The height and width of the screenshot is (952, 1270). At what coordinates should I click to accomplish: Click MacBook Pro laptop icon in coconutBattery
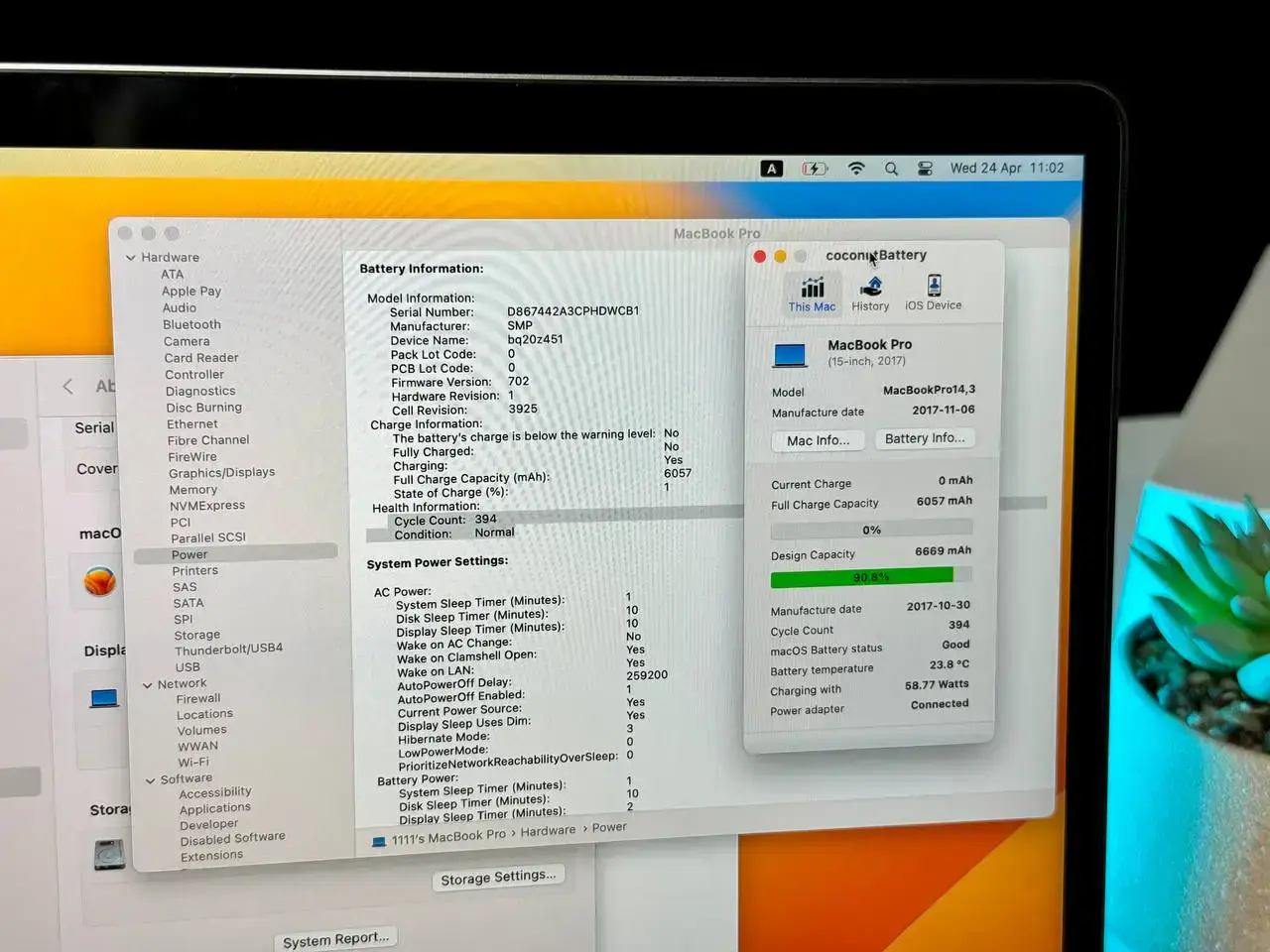click(x=791, y=354)
